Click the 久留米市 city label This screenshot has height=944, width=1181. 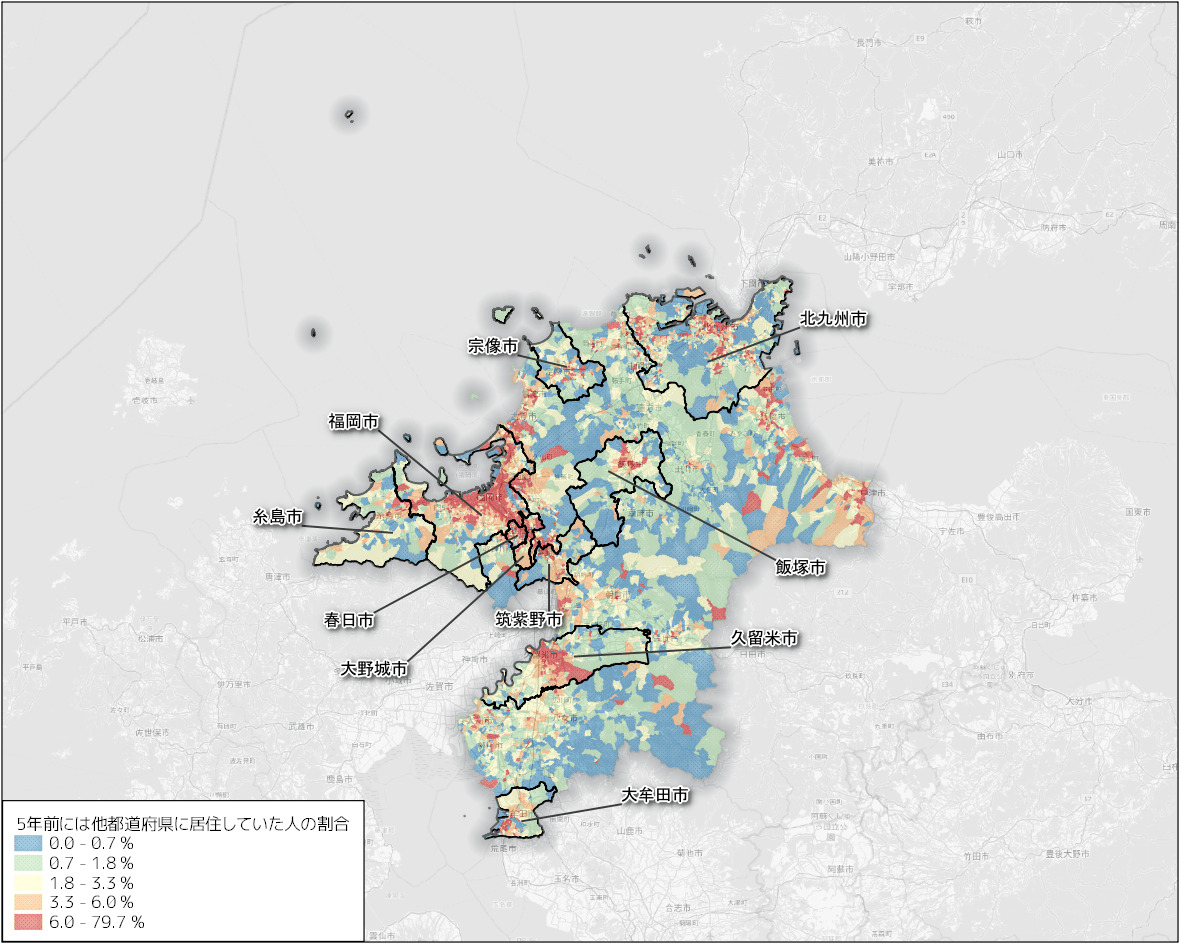(764, 638)
